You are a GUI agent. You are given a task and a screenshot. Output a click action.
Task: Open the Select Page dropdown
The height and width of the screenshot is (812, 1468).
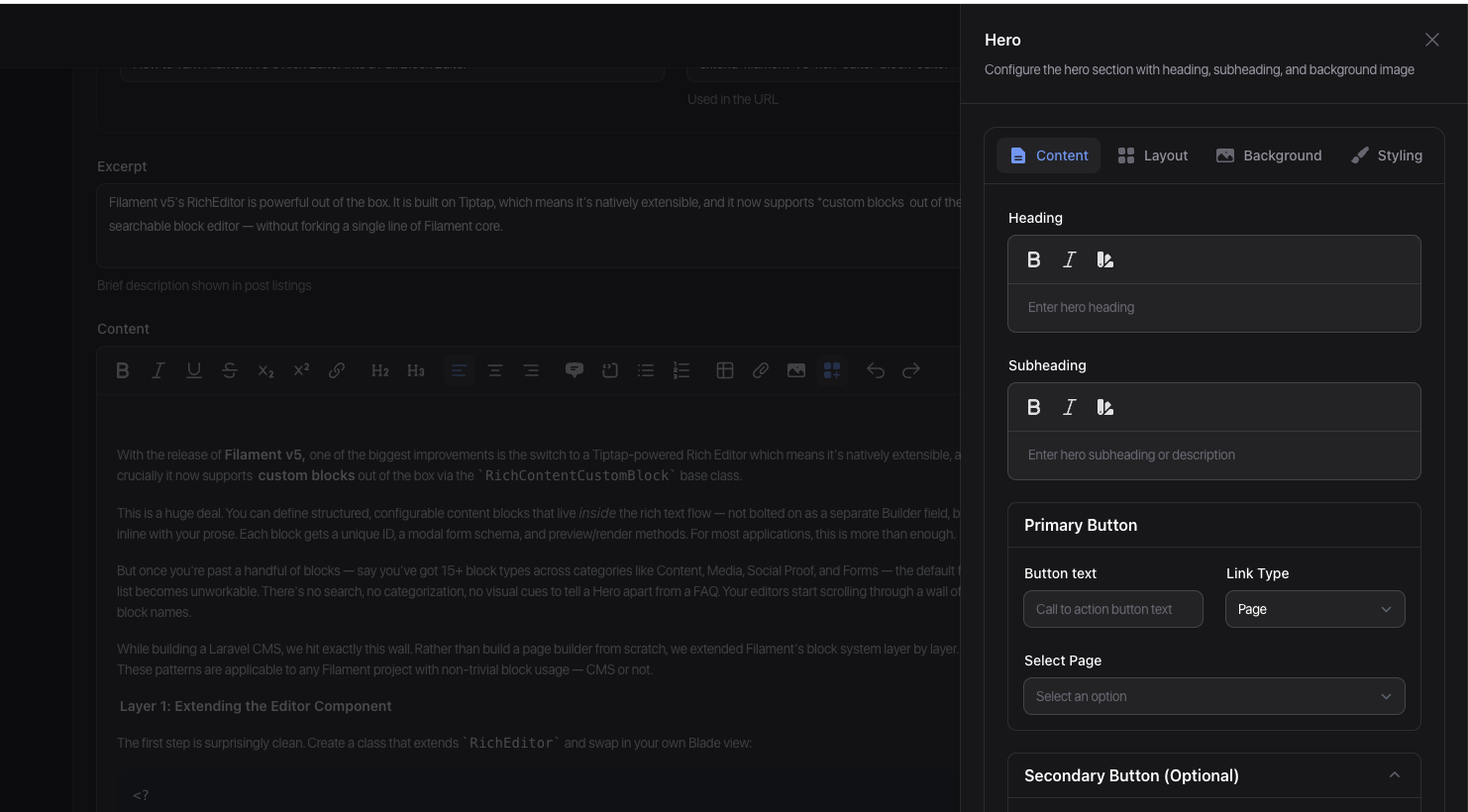click(x=1214, y=696)
